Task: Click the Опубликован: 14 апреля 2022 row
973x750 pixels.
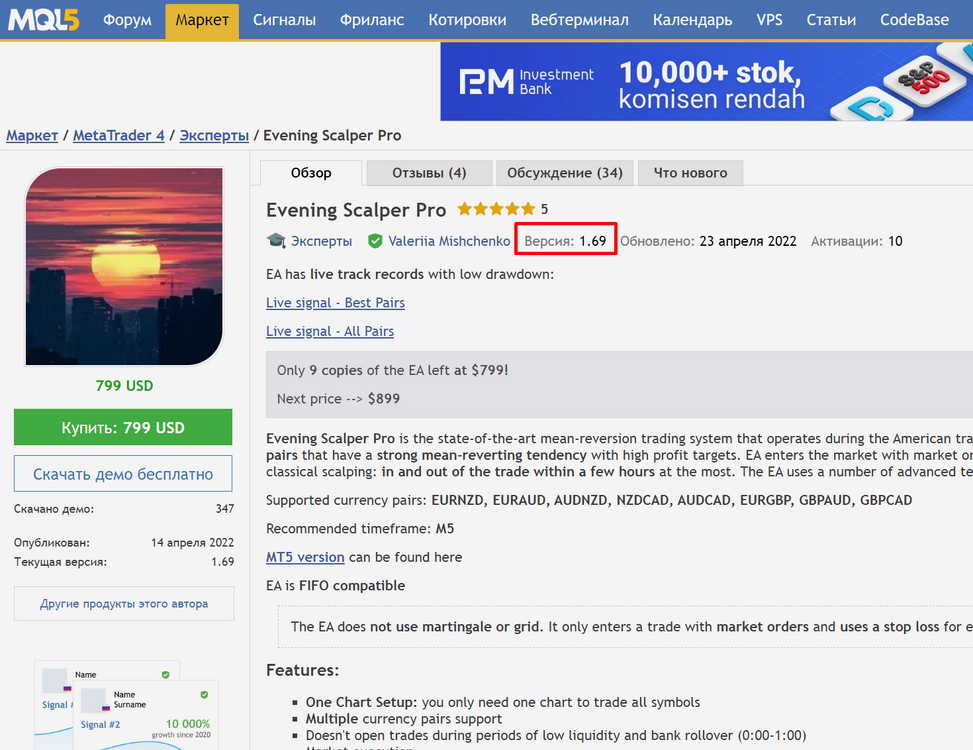Action: (124, 543)
